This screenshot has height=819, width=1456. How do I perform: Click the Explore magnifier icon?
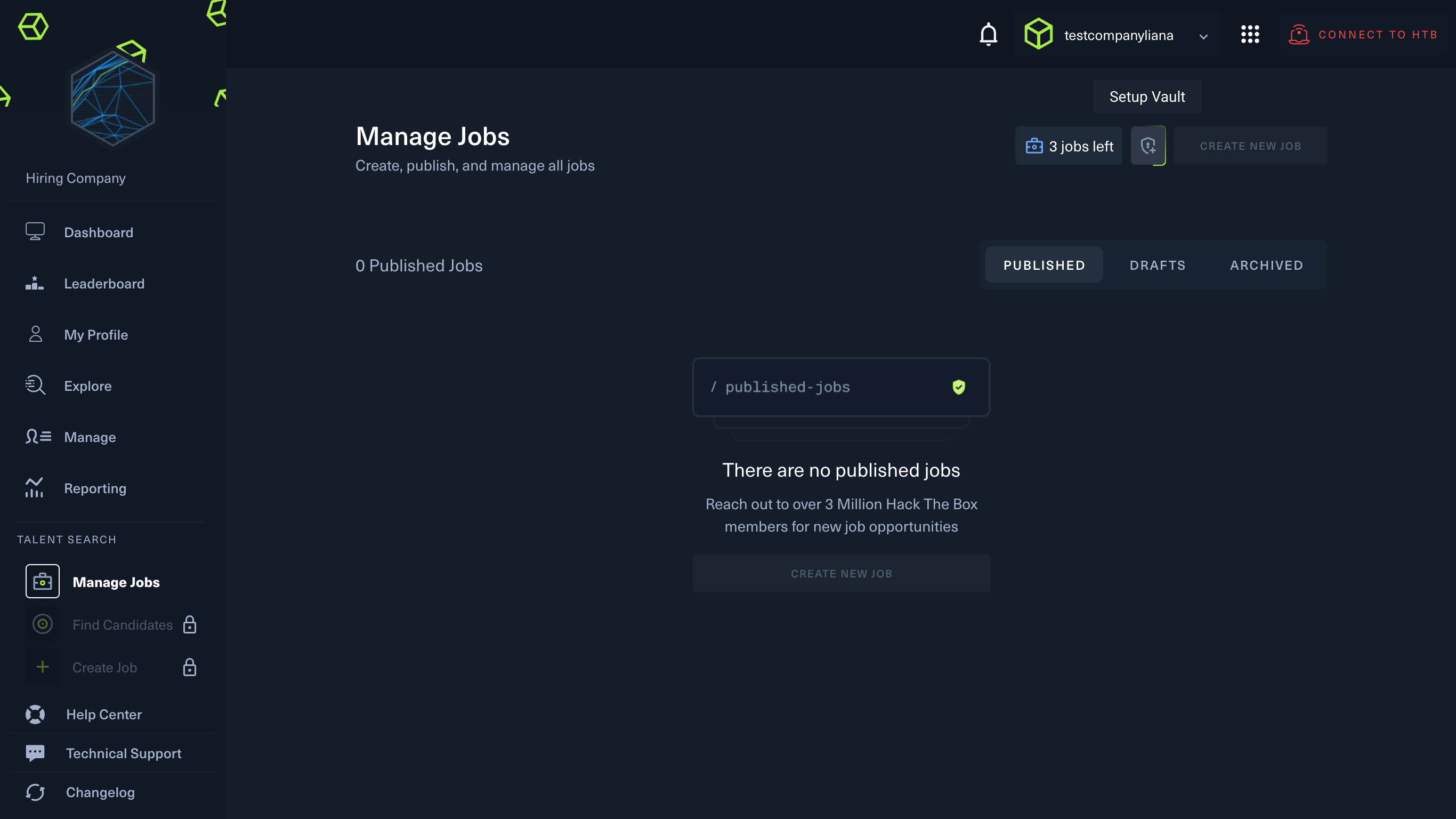coord(35,386)
